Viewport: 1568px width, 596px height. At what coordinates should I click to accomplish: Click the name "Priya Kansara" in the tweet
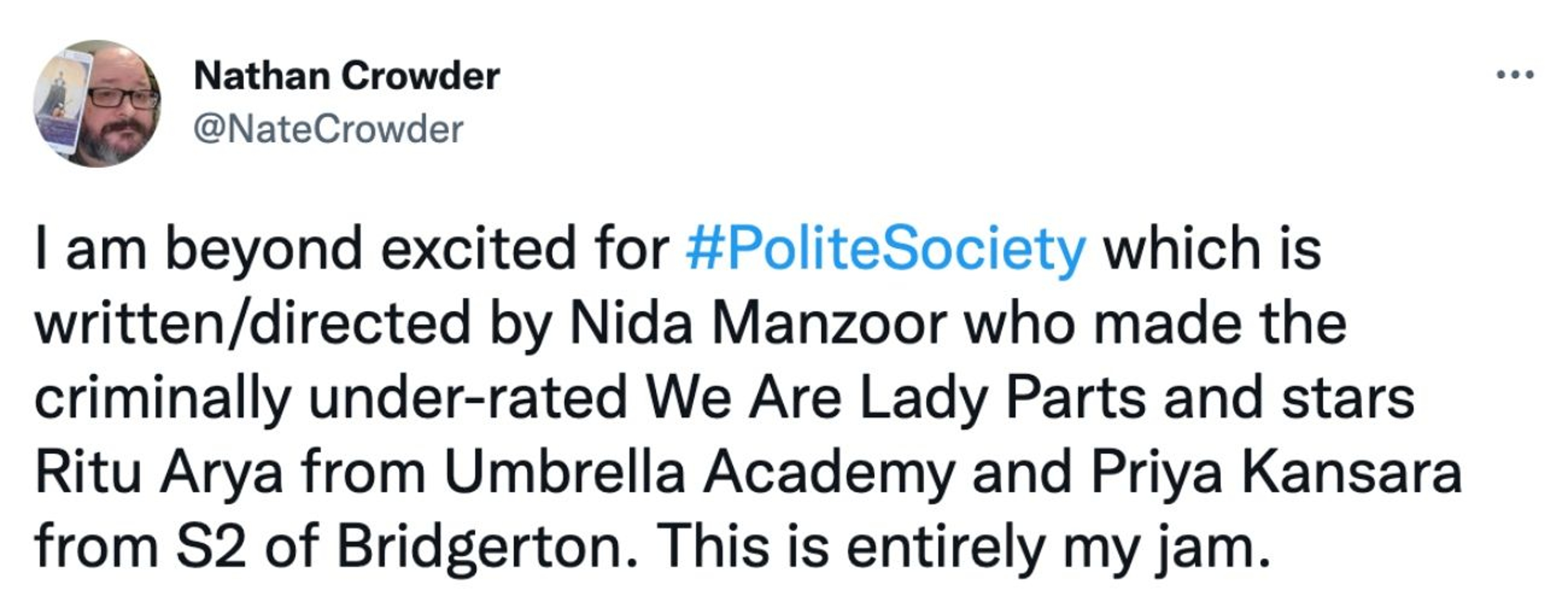click(x=1276, y=472)
